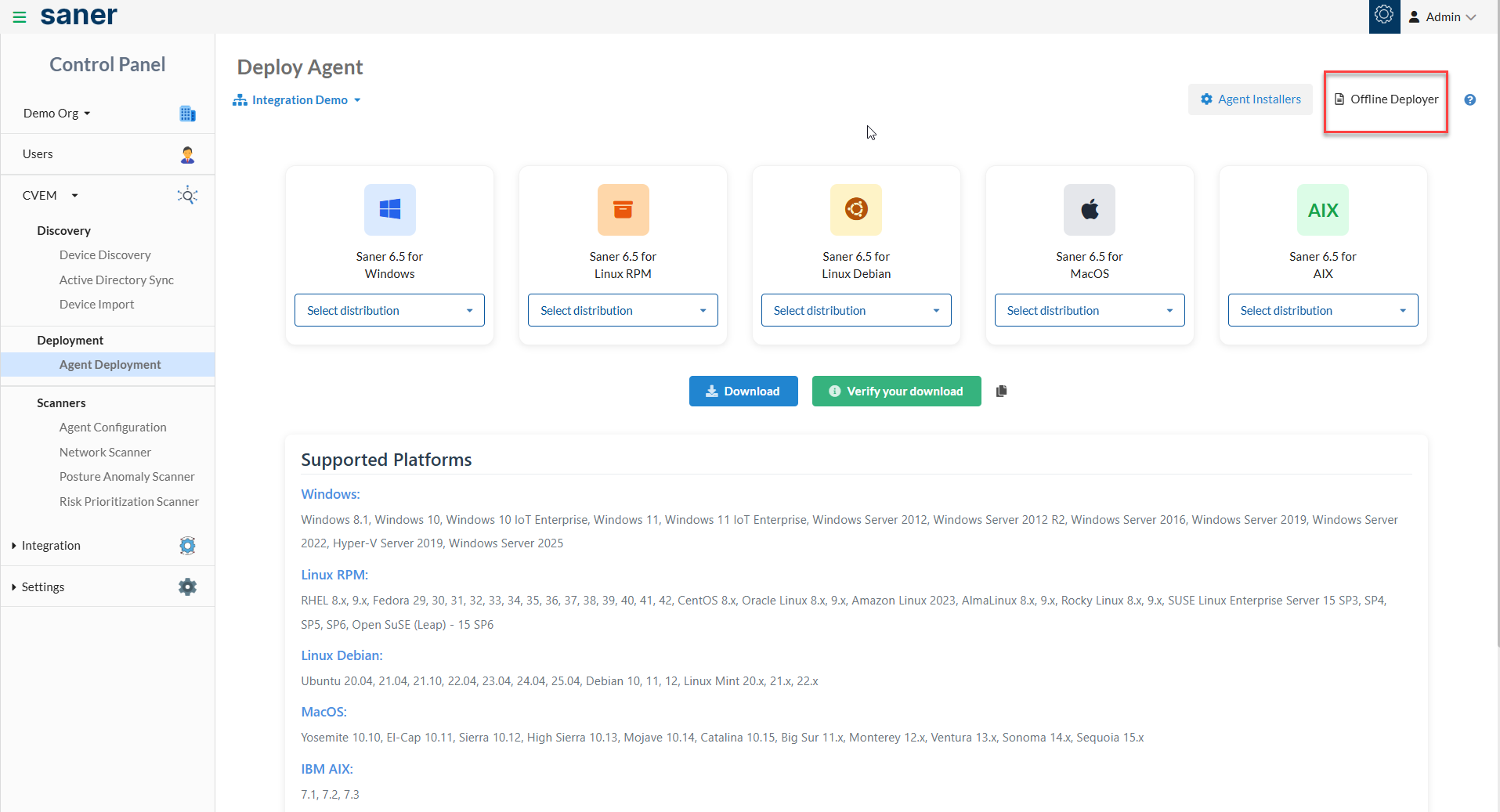Toggle the hamburger sidebar menu
Screen dimensions: 1500x812
20,16
